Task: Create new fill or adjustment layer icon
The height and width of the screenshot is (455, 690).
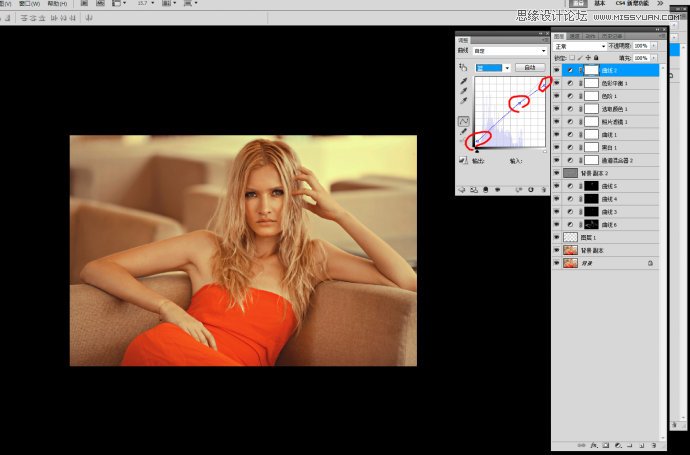Action: (x=618, y=445)
